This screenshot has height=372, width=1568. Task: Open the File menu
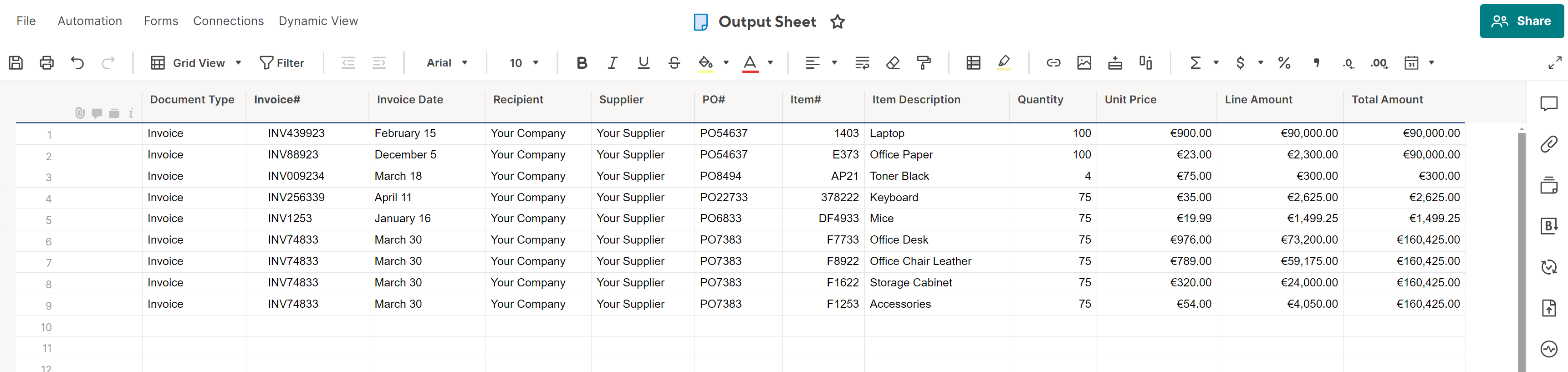(26, 21)
